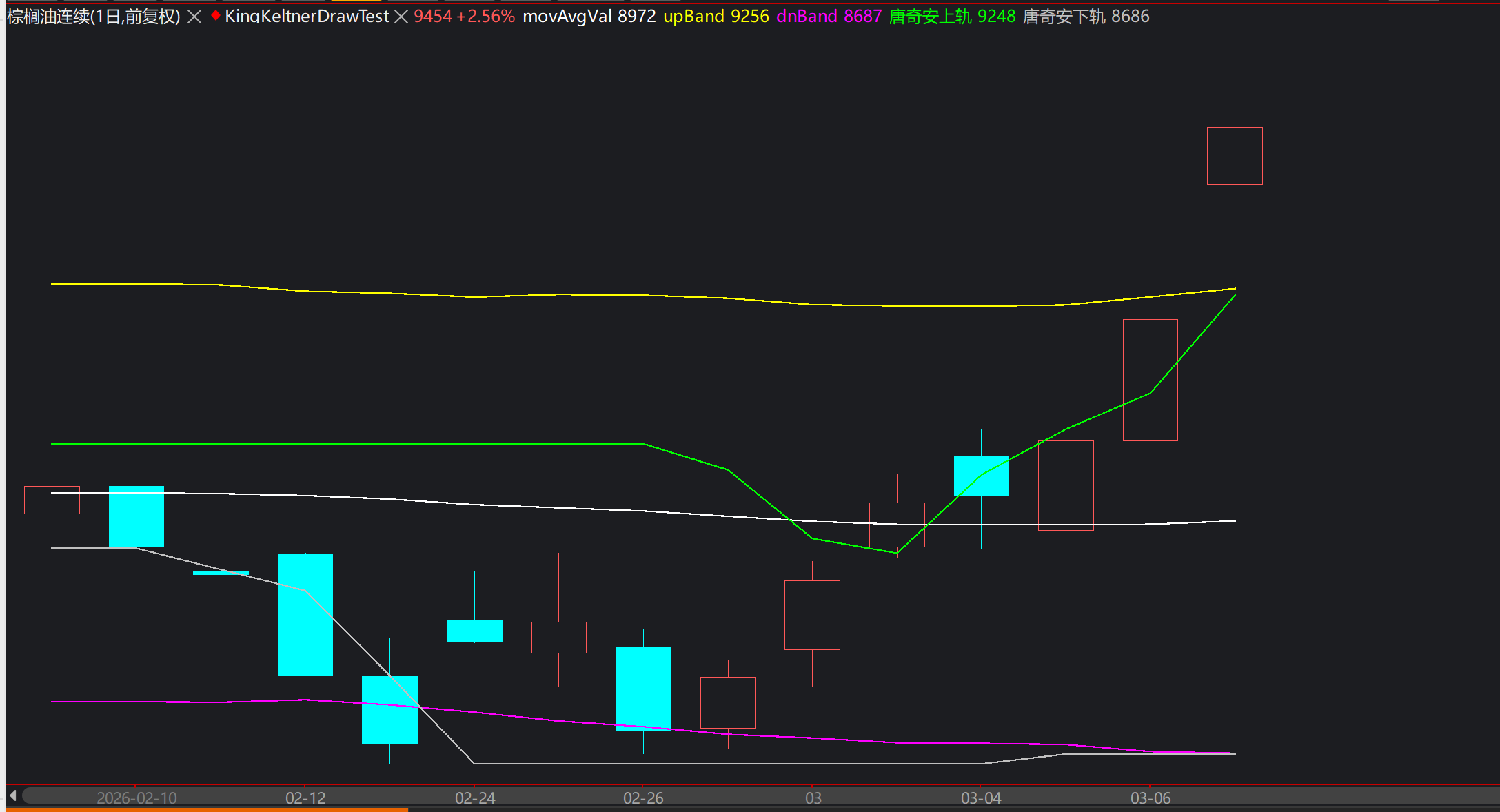Screen dimensions: 1500x812
Task: Select the yellow upBand 9256 legend label
Action: click(x=716, y=17)
